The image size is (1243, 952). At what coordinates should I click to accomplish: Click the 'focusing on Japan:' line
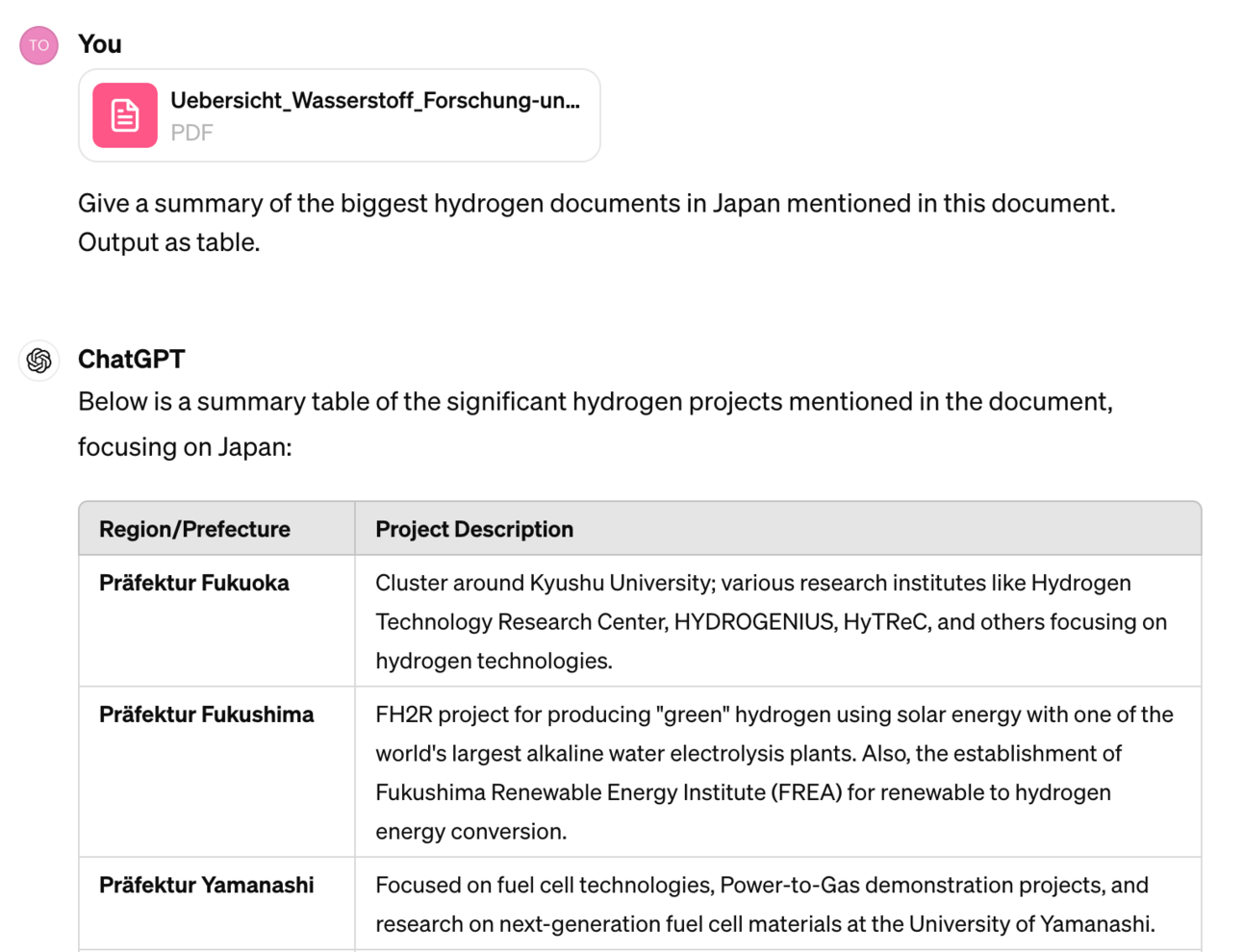(185, 447)
